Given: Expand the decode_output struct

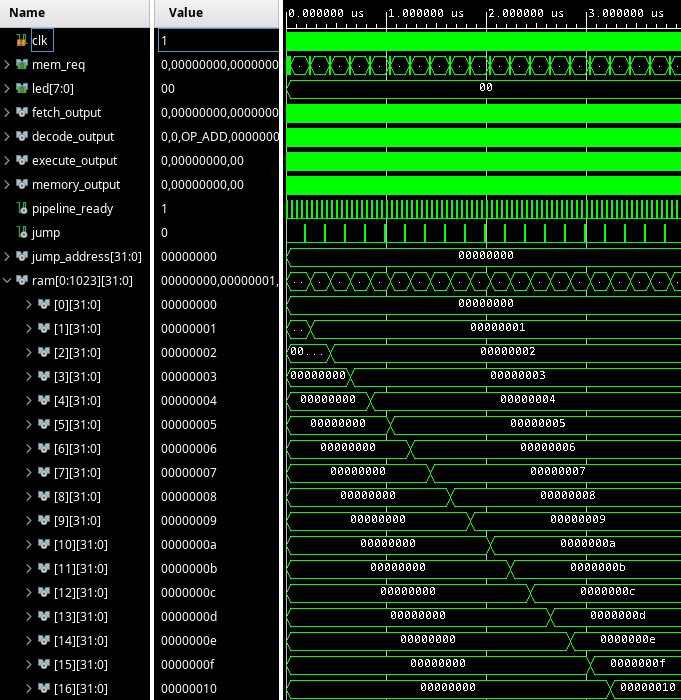Looking at the screenshot, I should pos(7,136).
